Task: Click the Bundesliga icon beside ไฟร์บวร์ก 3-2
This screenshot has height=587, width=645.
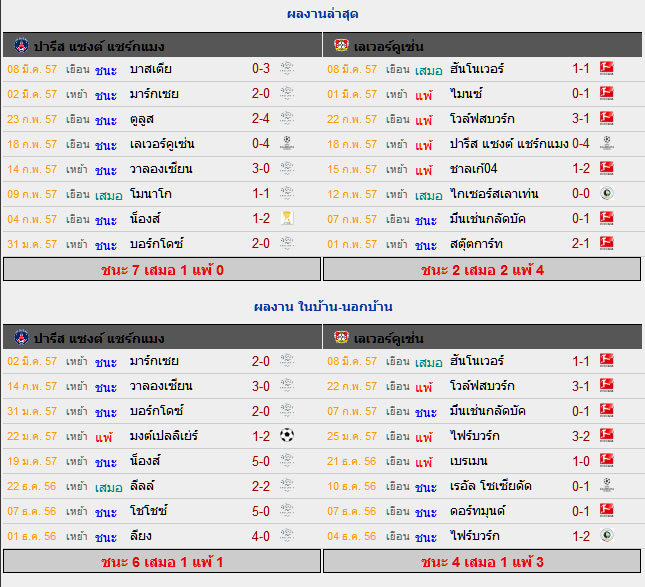Action: click(607, 435)
